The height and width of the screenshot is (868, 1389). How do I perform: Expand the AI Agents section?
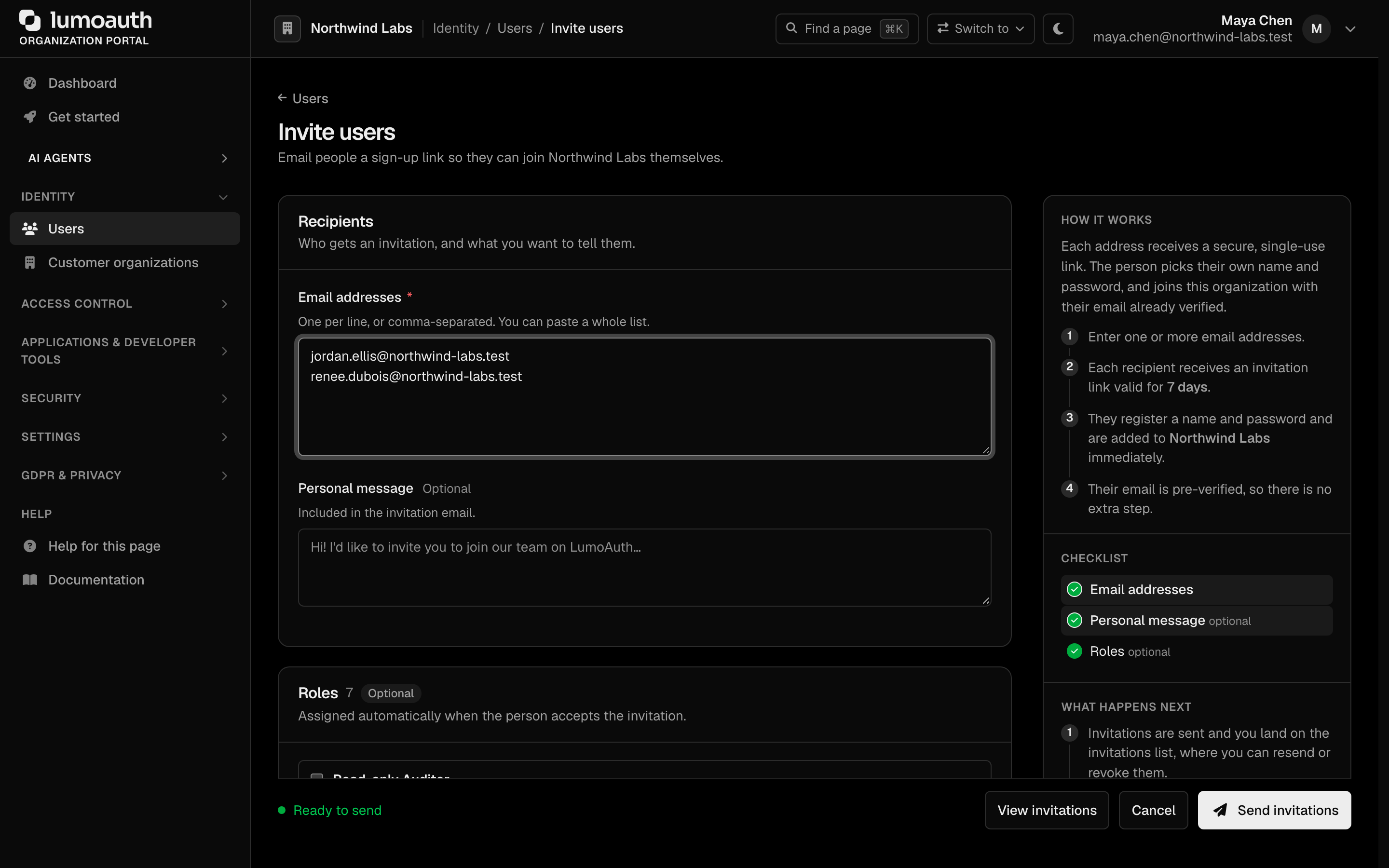(124, 158)
